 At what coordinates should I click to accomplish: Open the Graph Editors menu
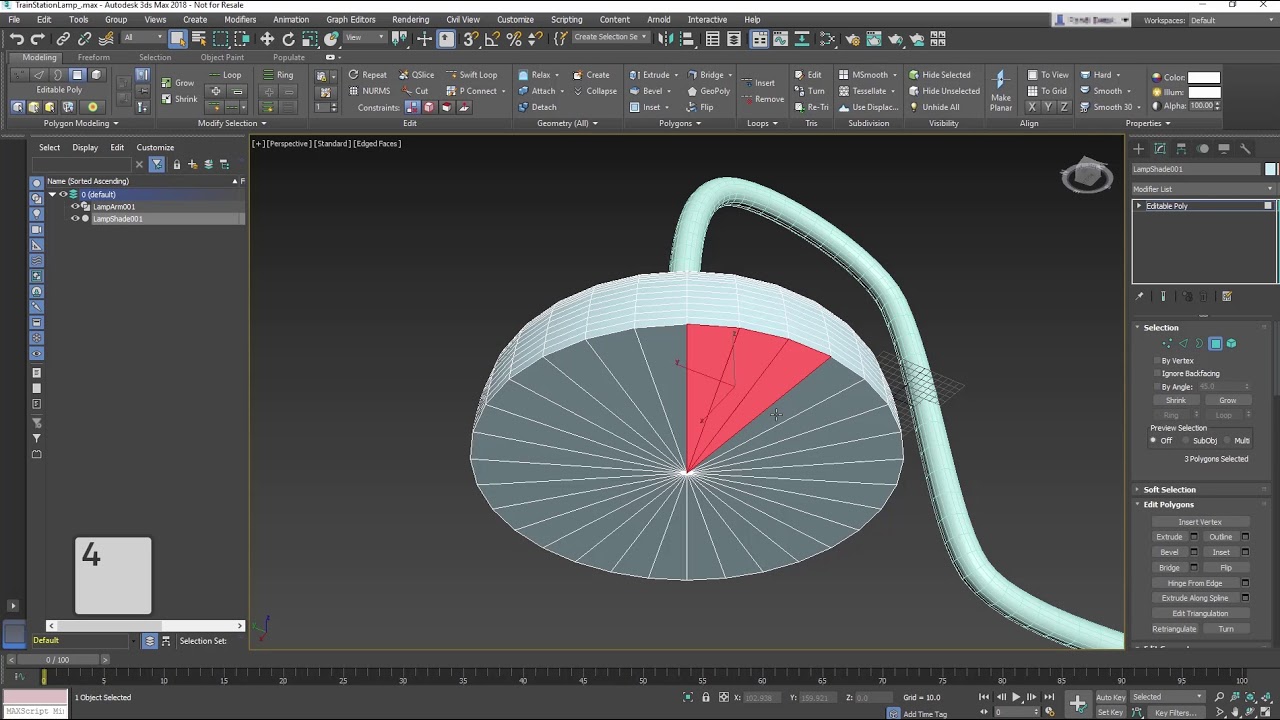coord(350,19)
